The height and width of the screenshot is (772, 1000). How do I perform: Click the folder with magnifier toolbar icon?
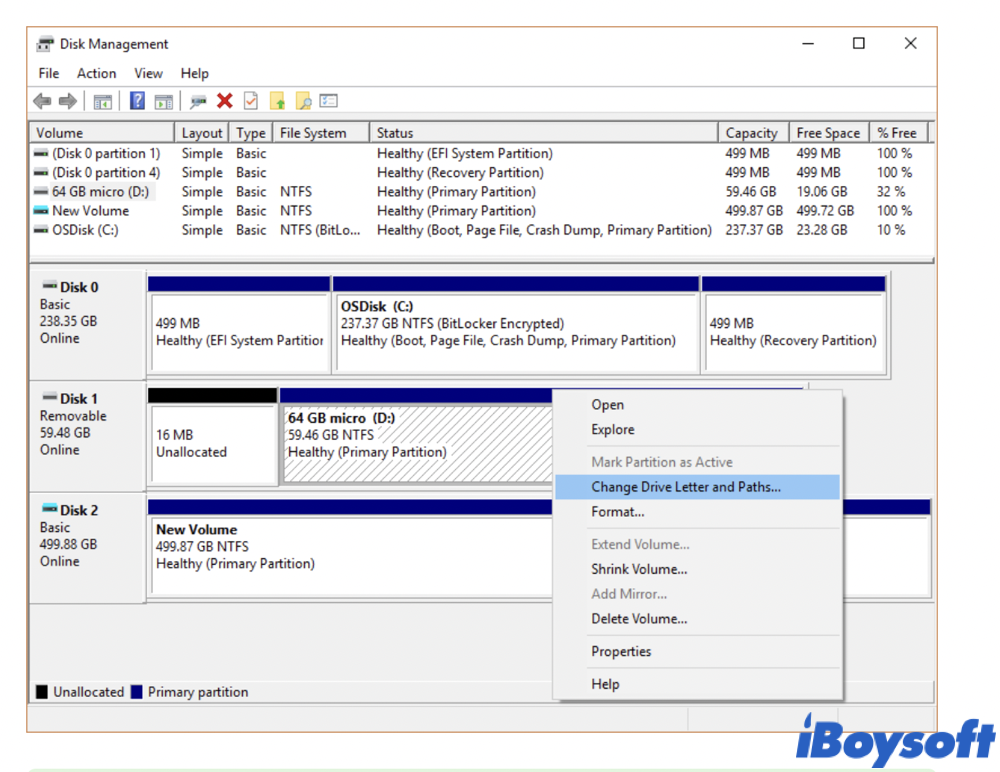(x=303, y=101)
